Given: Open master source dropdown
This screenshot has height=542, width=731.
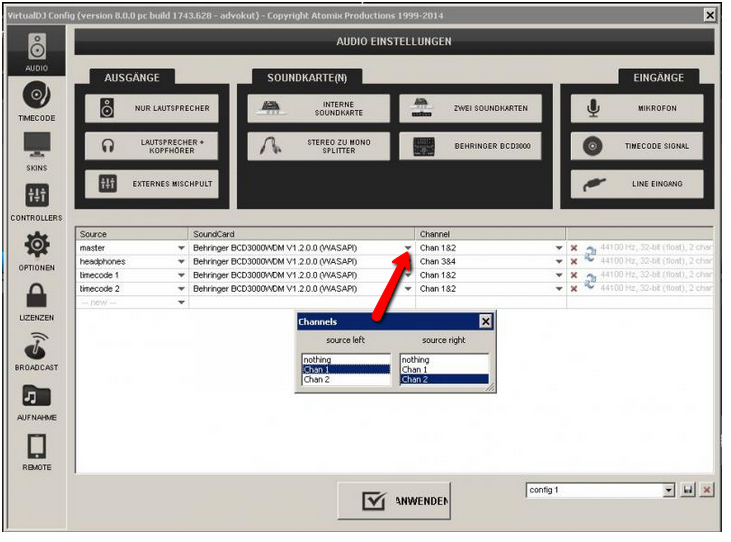Looking at the screenshot, I should 181,248.
